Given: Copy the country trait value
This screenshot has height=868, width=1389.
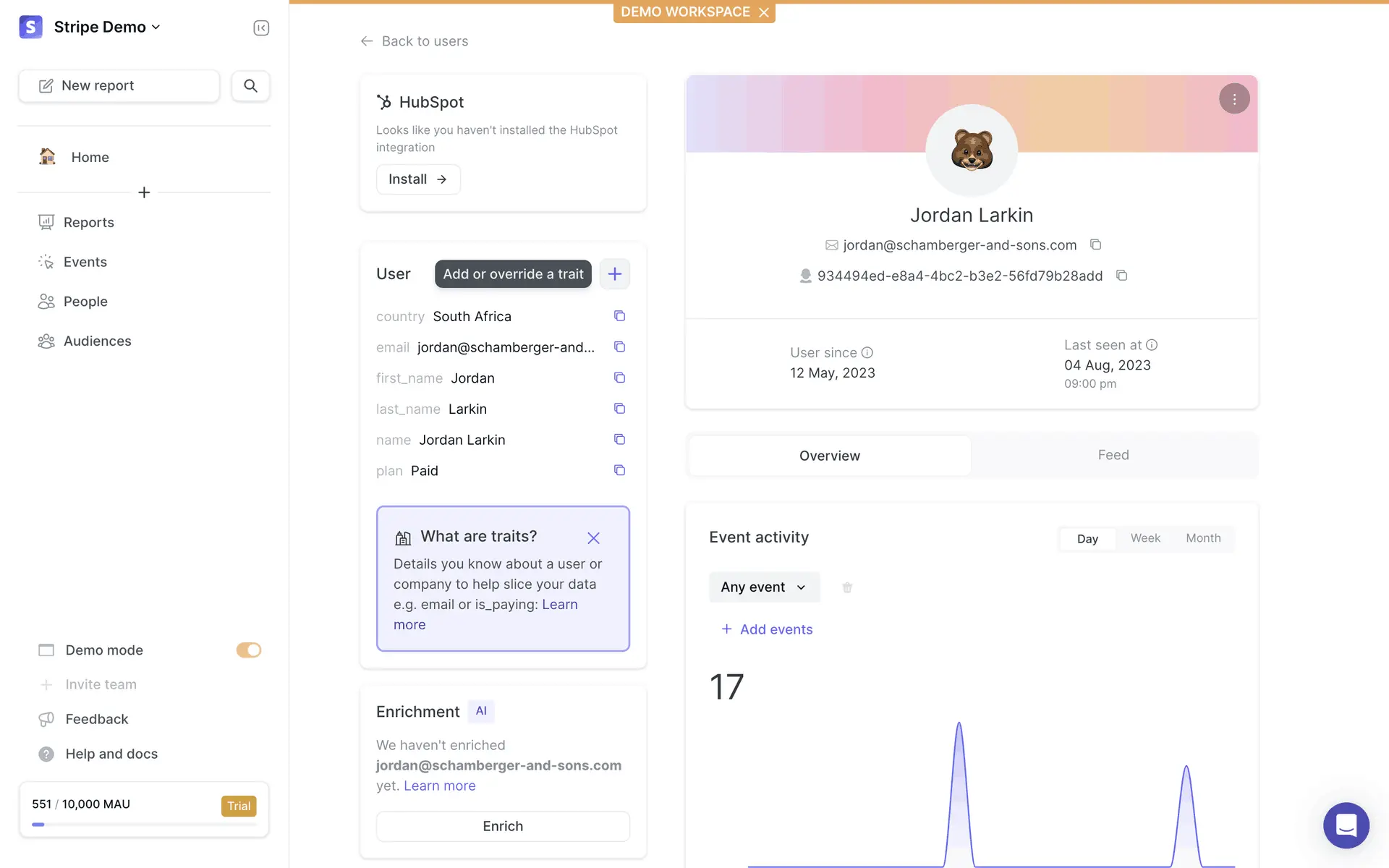Looking at the screenshot, I should (x=619, y=316).
